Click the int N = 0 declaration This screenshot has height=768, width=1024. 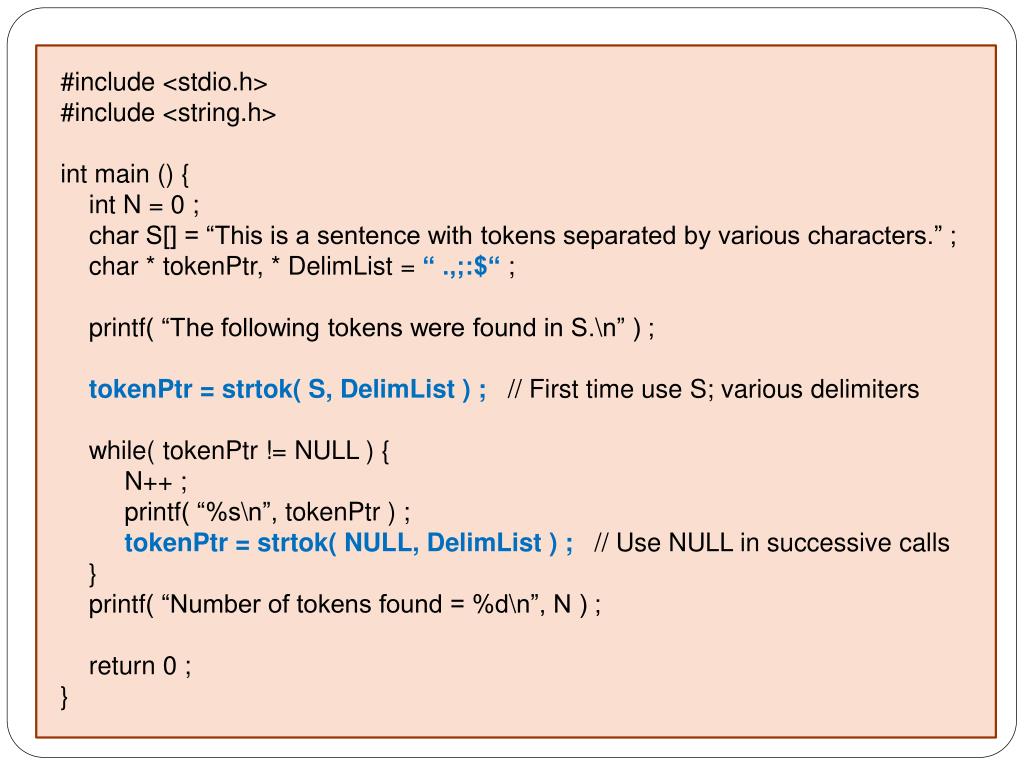point(144,205)
